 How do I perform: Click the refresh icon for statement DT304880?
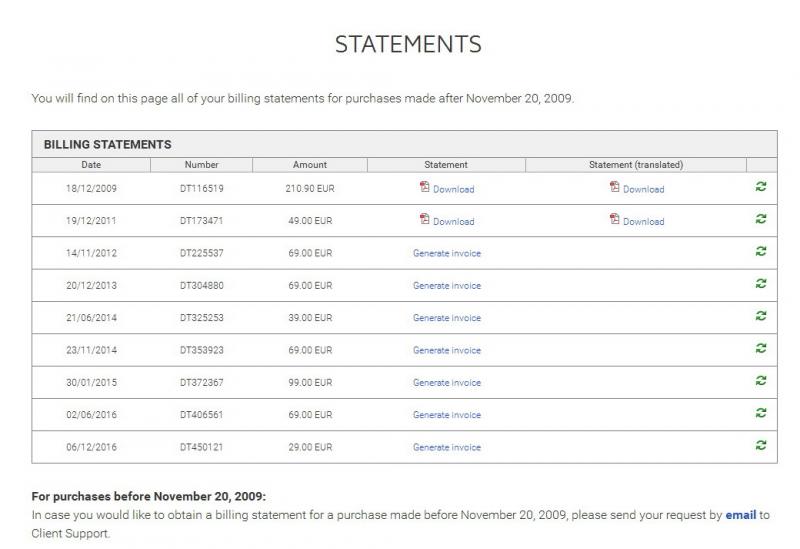761,284
